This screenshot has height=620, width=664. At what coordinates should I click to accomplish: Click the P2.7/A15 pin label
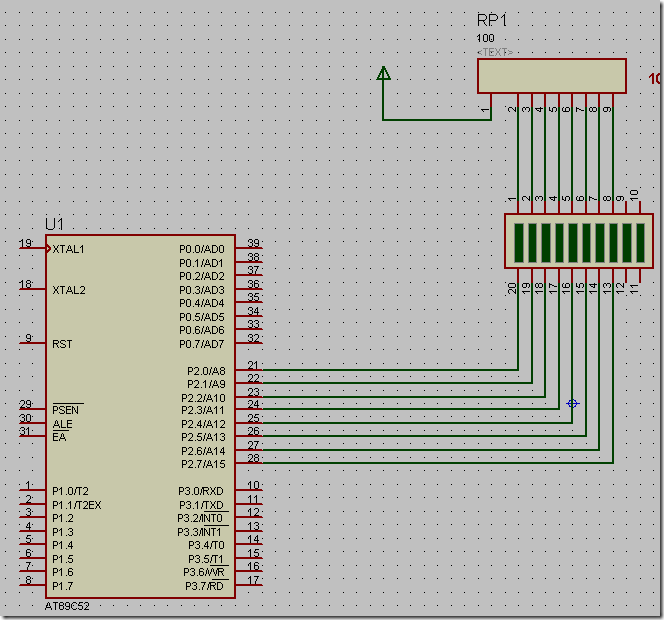204,464
